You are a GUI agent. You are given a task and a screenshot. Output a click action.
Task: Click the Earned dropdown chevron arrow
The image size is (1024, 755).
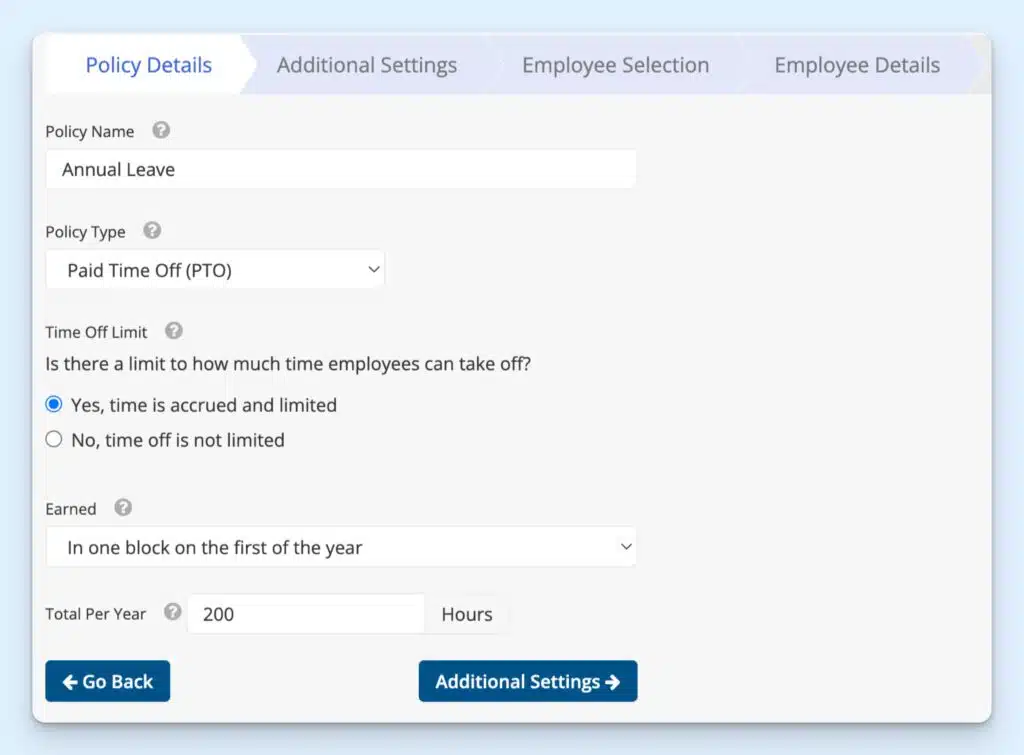click(x=625, y=547)
